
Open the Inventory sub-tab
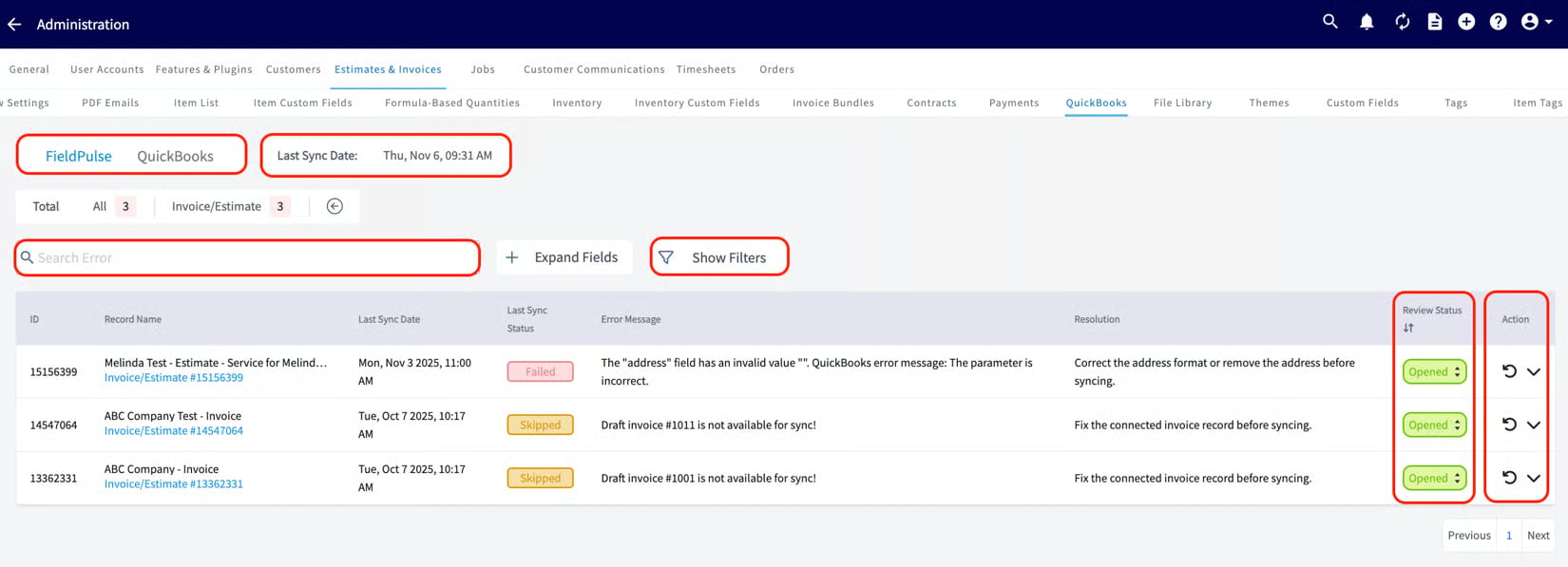(x=577, y=103)
